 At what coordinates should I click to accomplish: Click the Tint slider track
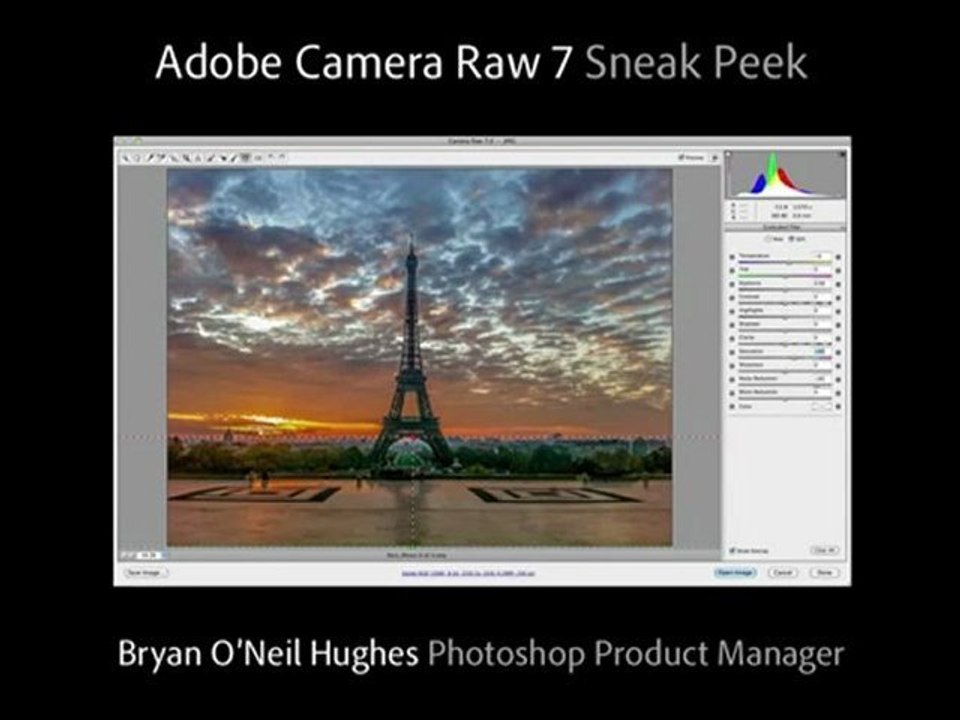click(x=785, y=276)
